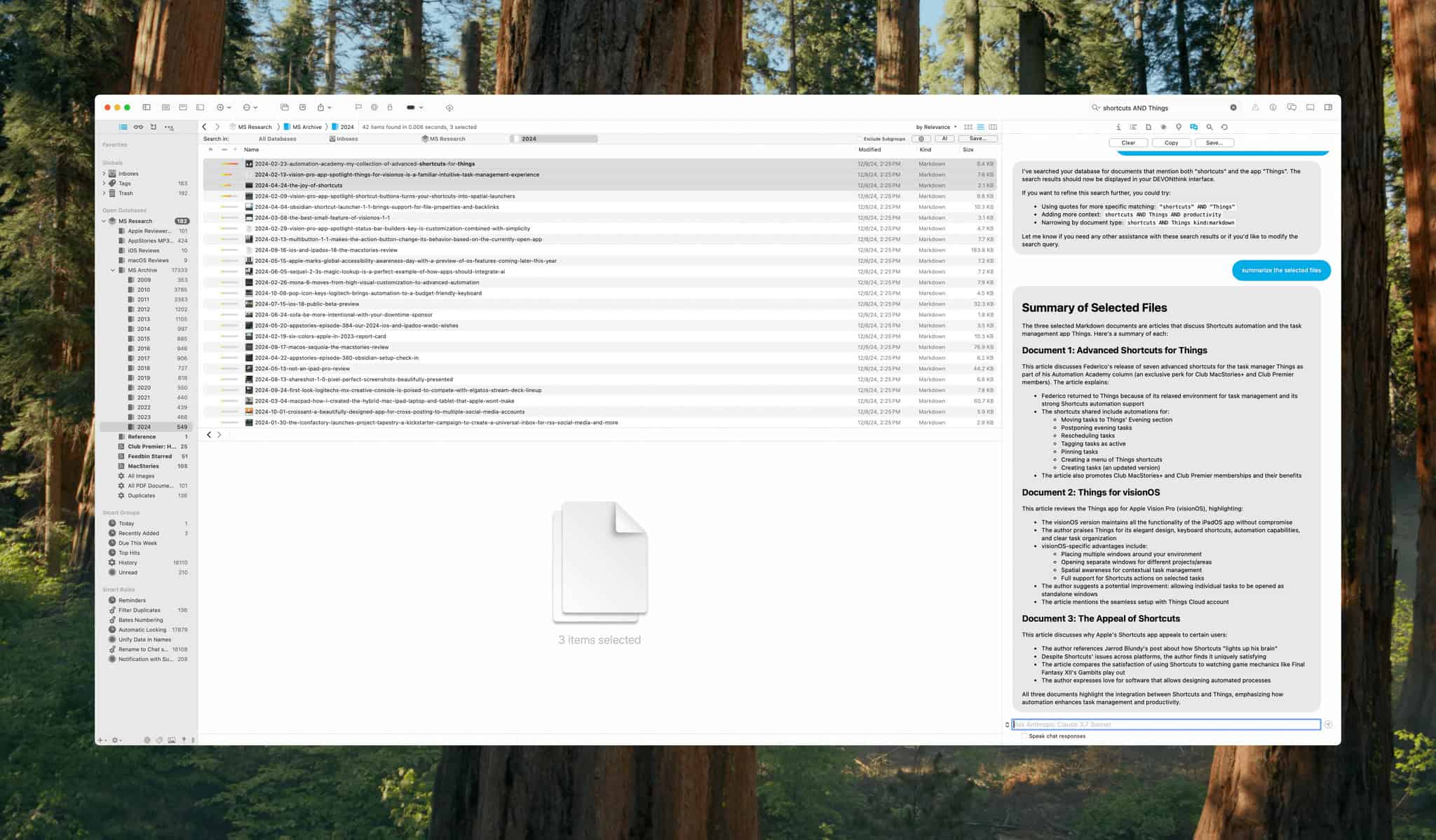The image size is (1436, 840).
Task: Collapse the MS Archive group
Action: (113, 270)
